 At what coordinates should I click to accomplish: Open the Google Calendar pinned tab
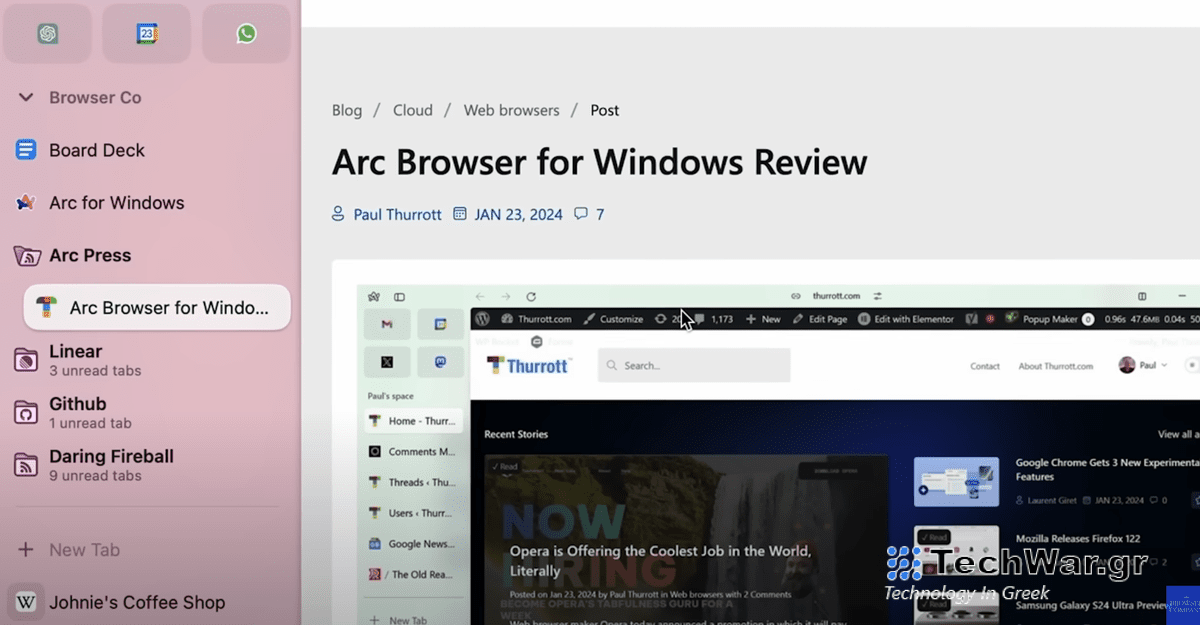click(x=146, y=32)
